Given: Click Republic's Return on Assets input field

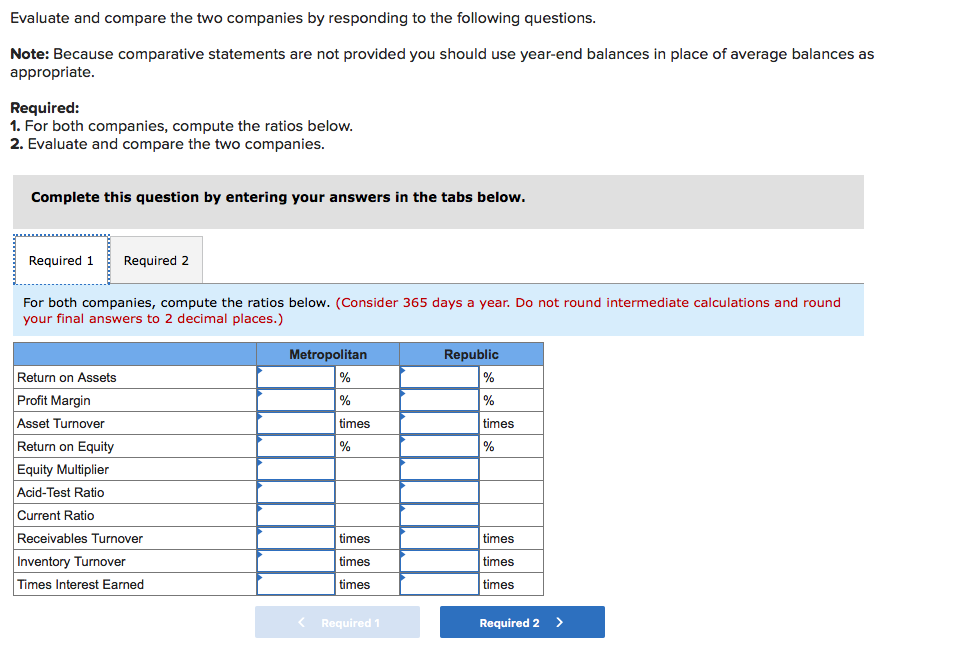Looking at the screenshot, I should (x=439, y=377).
